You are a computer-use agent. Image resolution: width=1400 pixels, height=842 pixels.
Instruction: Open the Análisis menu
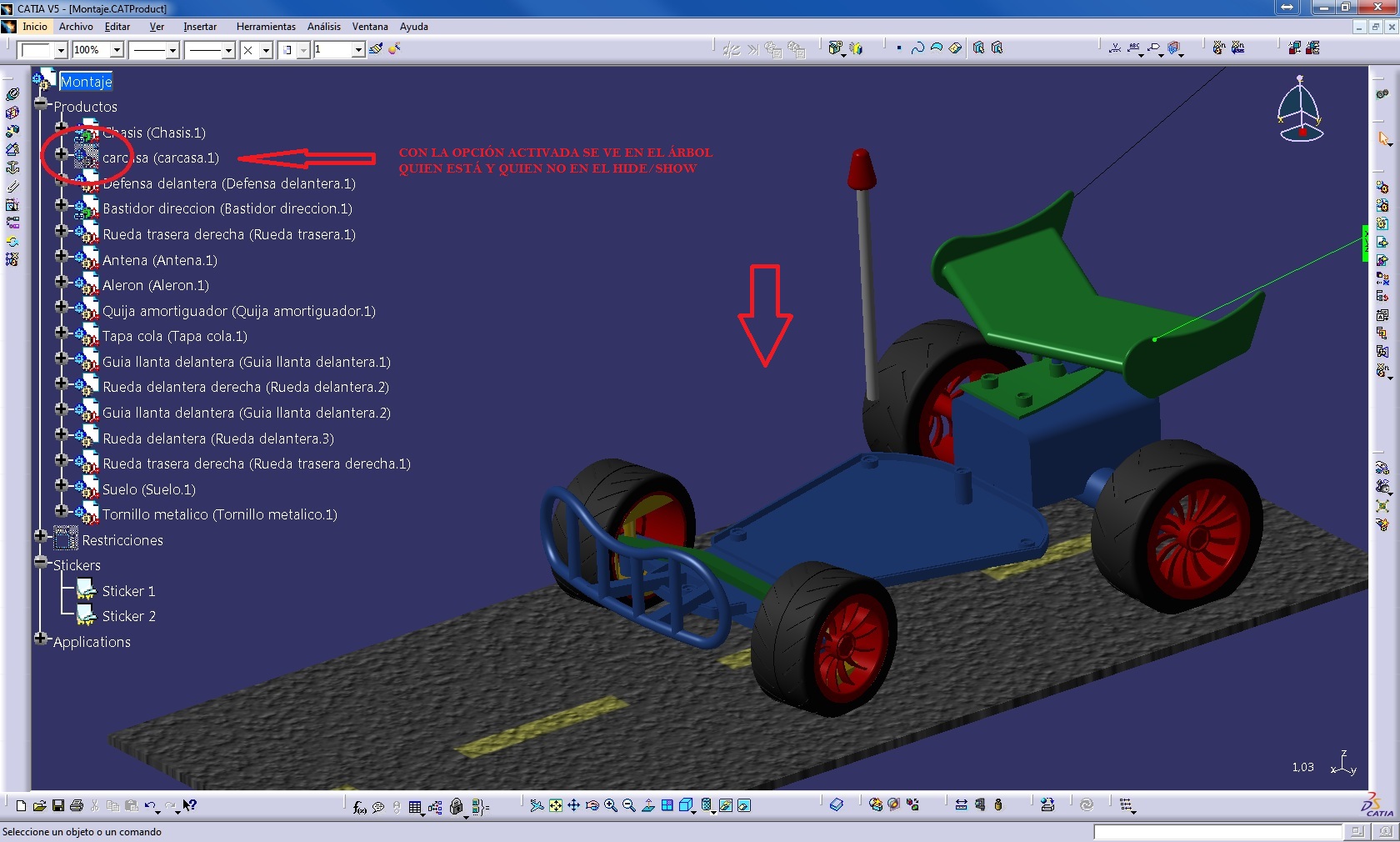pyautogui.click(x=323, y=27)
